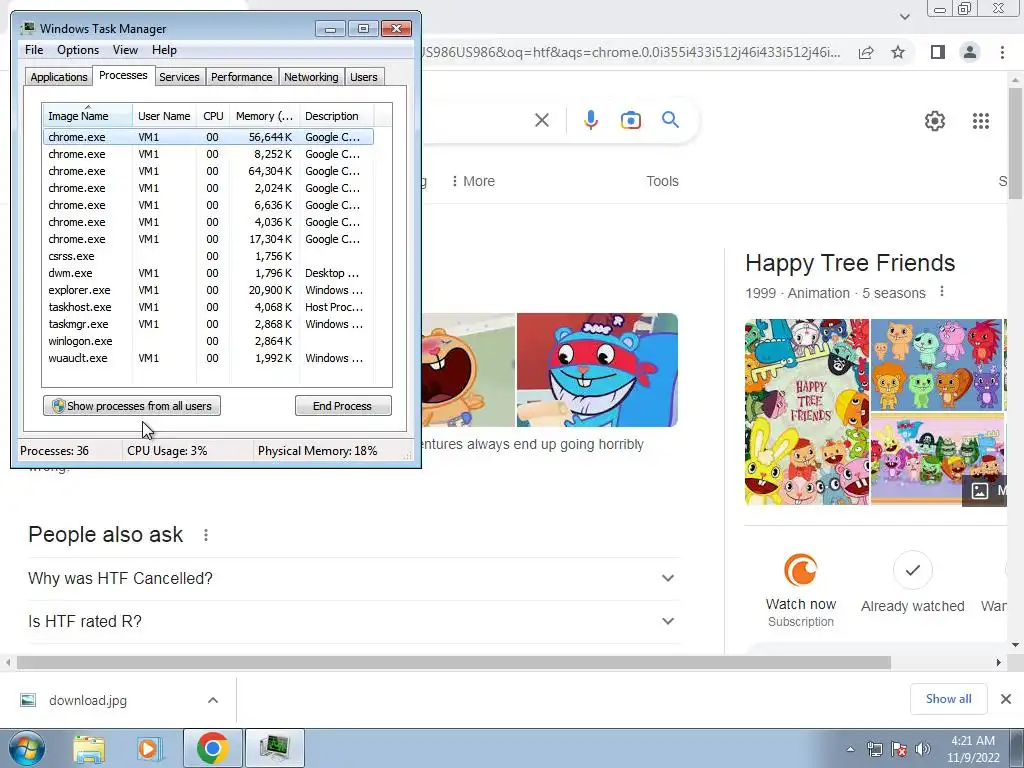The image size is (1024, 768).
Task: Open Action Center flag icon
Action: [x=899, y=749]
